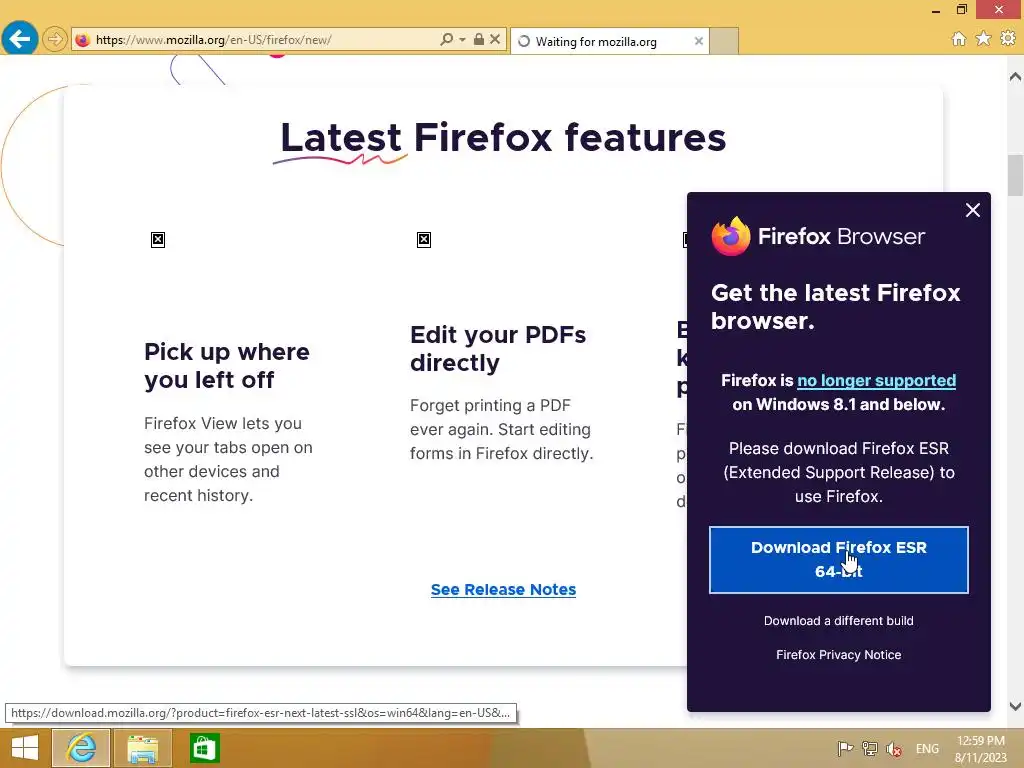The image size is (1024, 768).
Task: Open File Explorer from taskbar
Action: pos(143,748)
